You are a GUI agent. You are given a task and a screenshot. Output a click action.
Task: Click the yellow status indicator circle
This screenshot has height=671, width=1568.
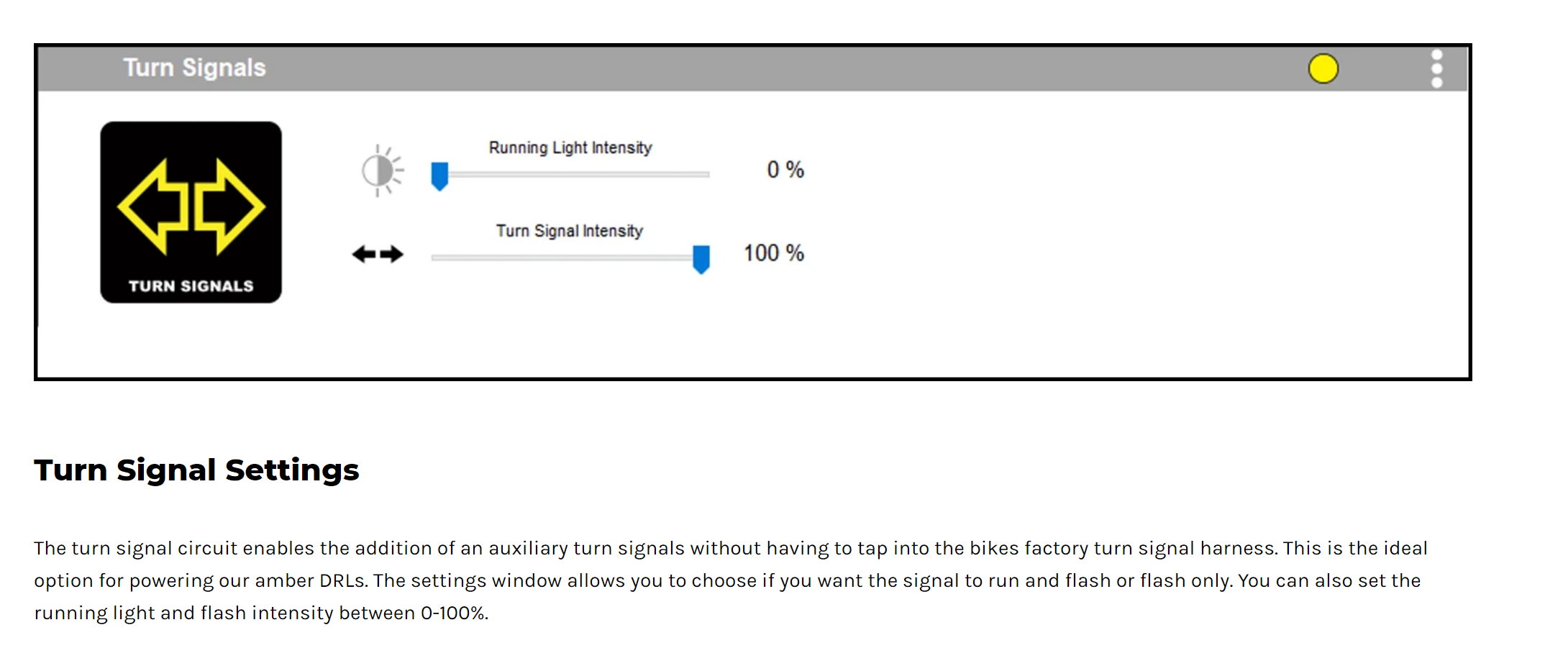(x=1323, y=69)
